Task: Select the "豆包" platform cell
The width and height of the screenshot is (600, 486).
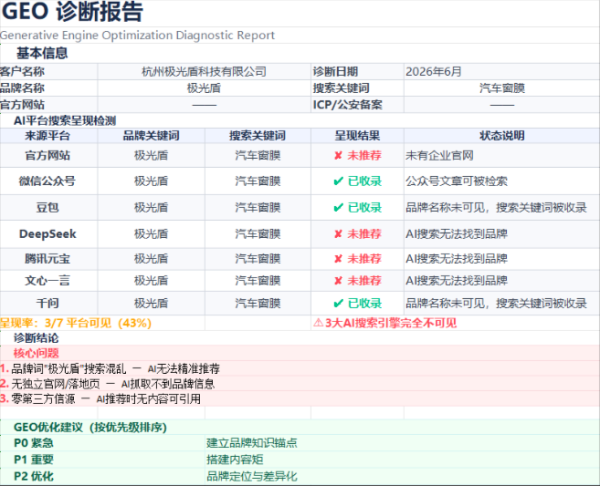Action: pos(47,207)
